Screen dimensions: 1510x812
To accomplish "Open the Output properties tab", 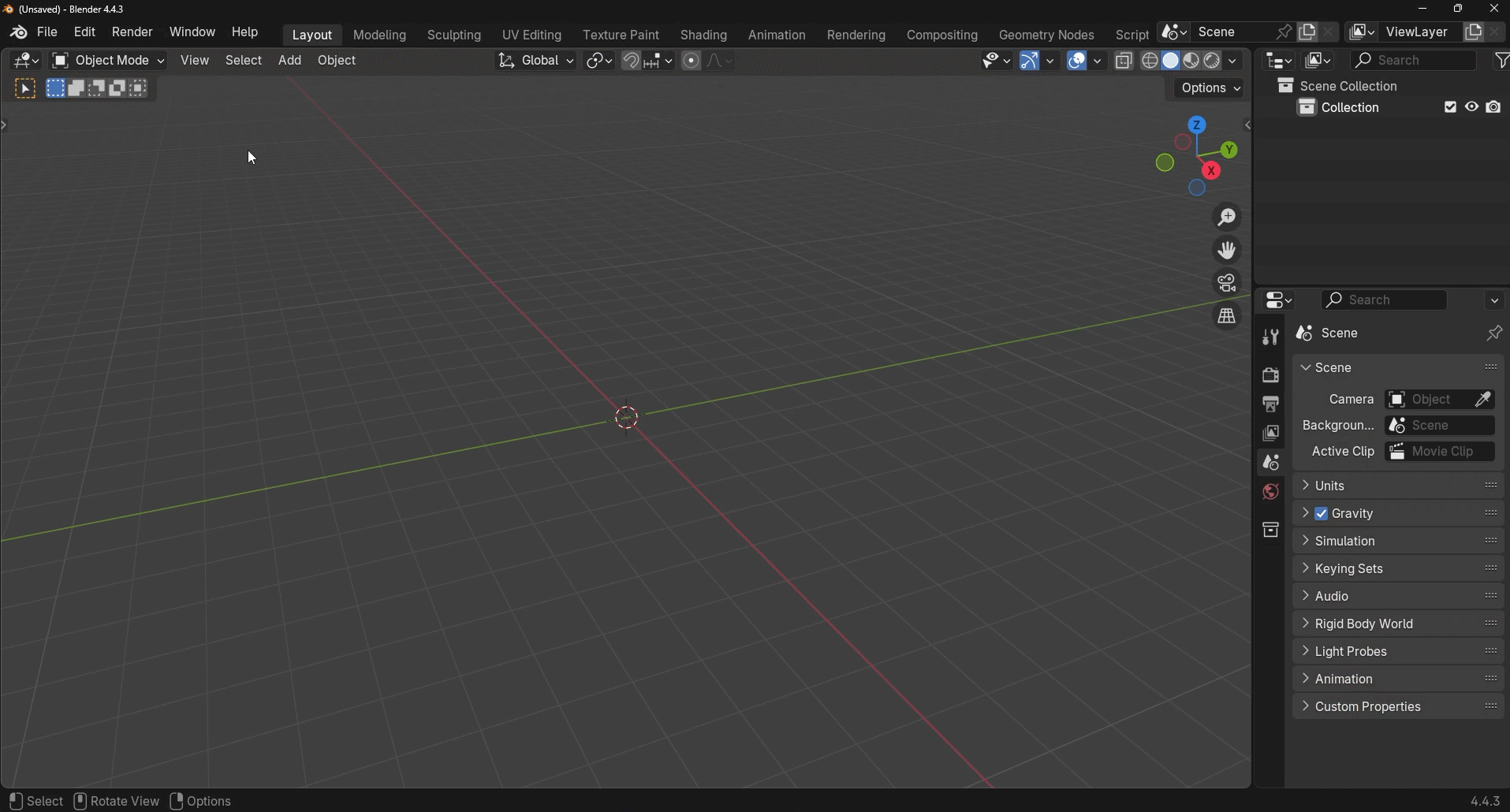I will [x=1270, y=405].
